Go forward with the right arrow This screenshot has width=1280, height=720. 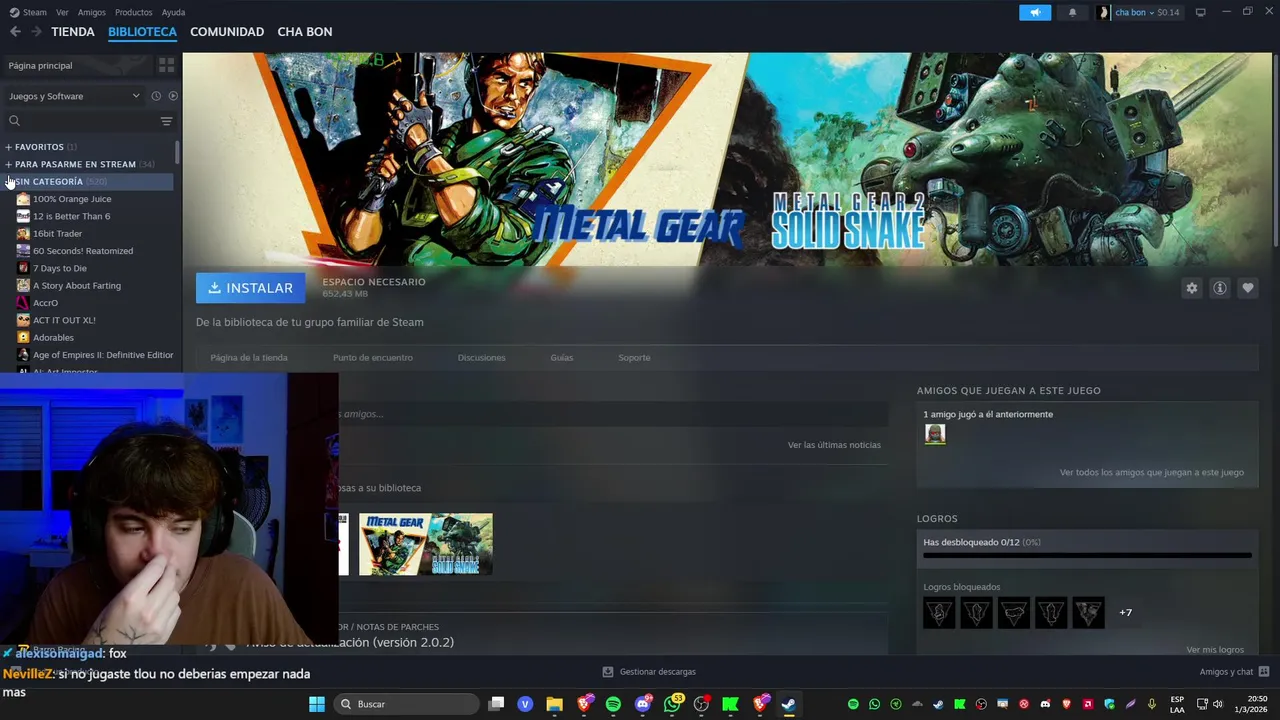36,32
